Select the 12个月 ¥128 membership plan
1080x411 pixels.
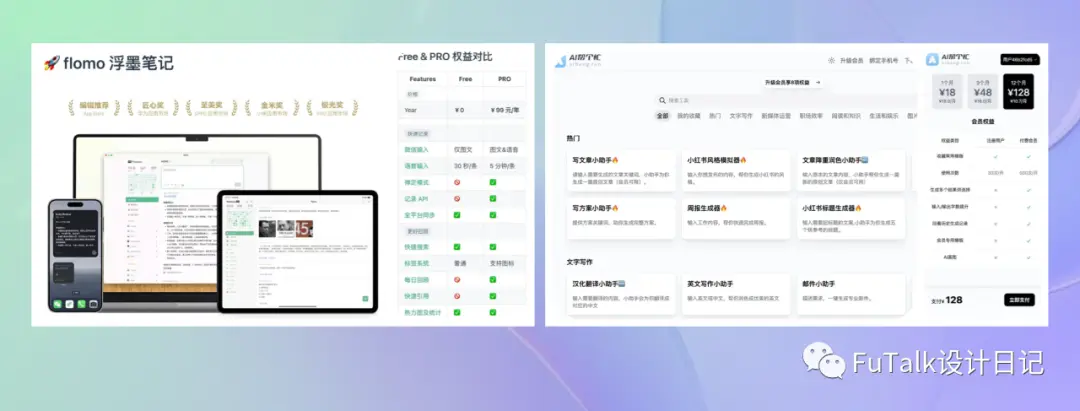(x=1018, y=92)
